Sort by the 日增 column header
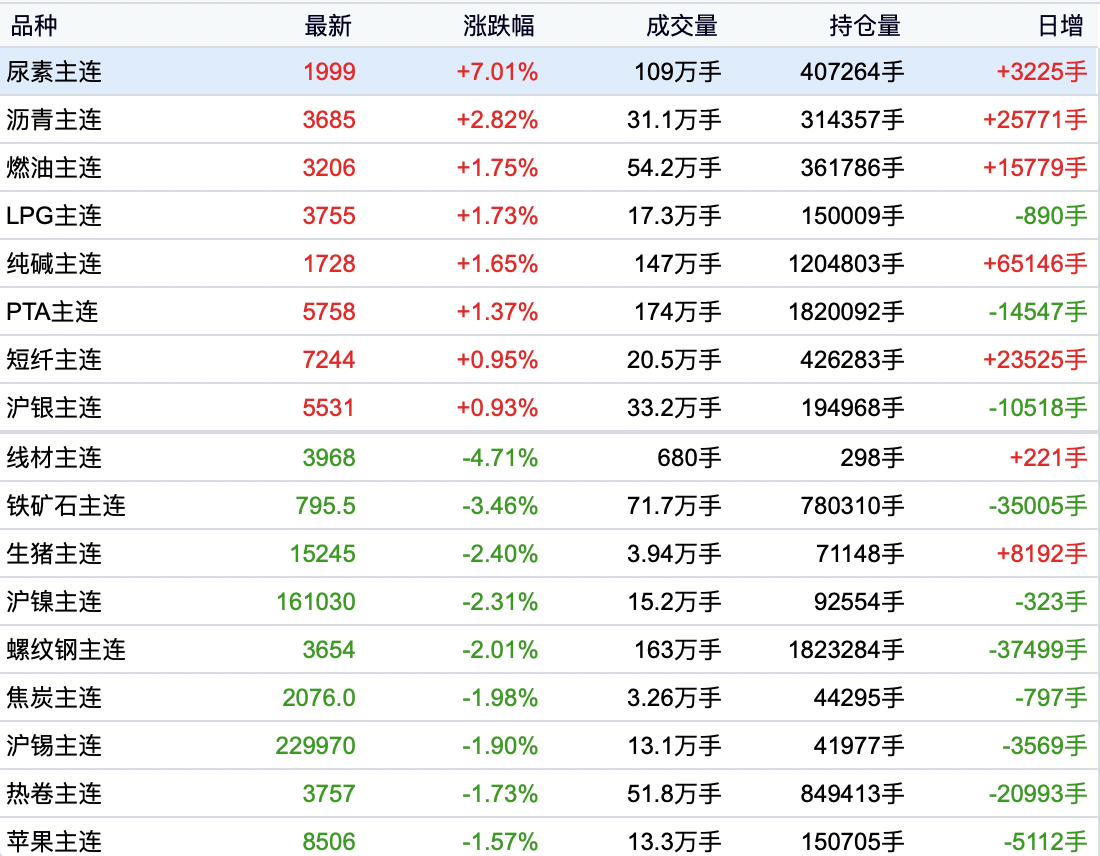1100x856 pixels. pyautogui.click(x=1062, y=26)
